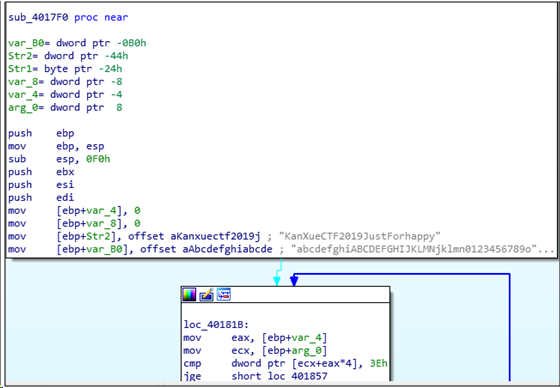
Task: Click the 'jge short loc_401857' instruction
Action: pos(255,376)
